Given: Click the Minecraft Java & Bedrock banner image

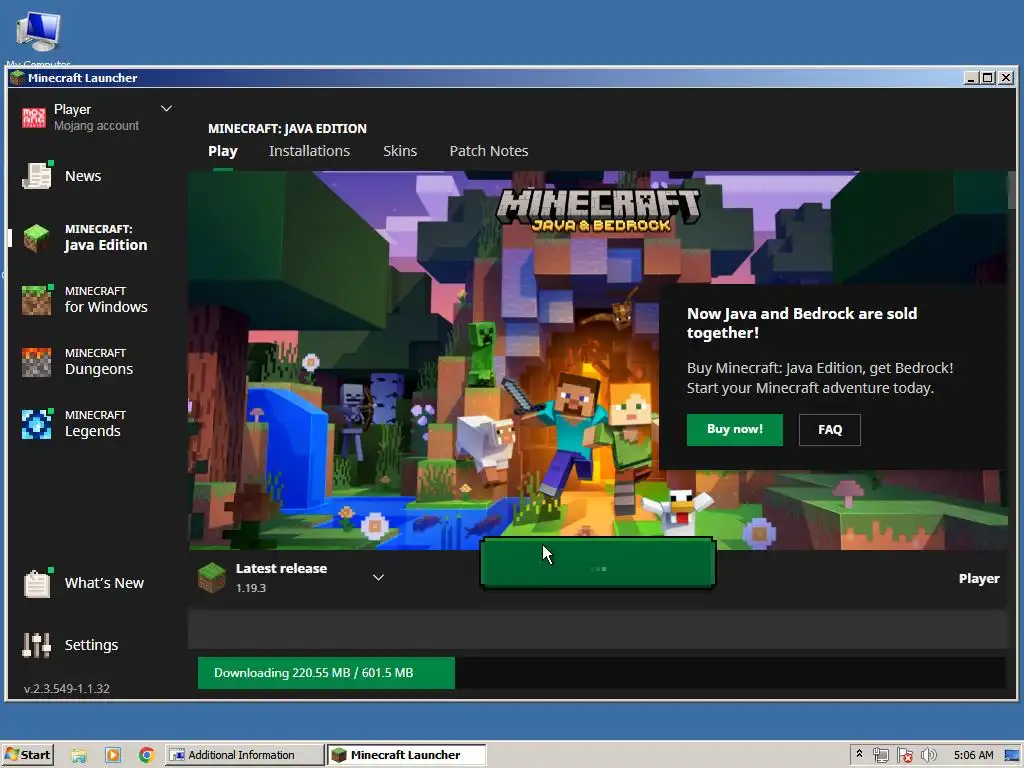Looking at the screenshot, I should [598, 359].
